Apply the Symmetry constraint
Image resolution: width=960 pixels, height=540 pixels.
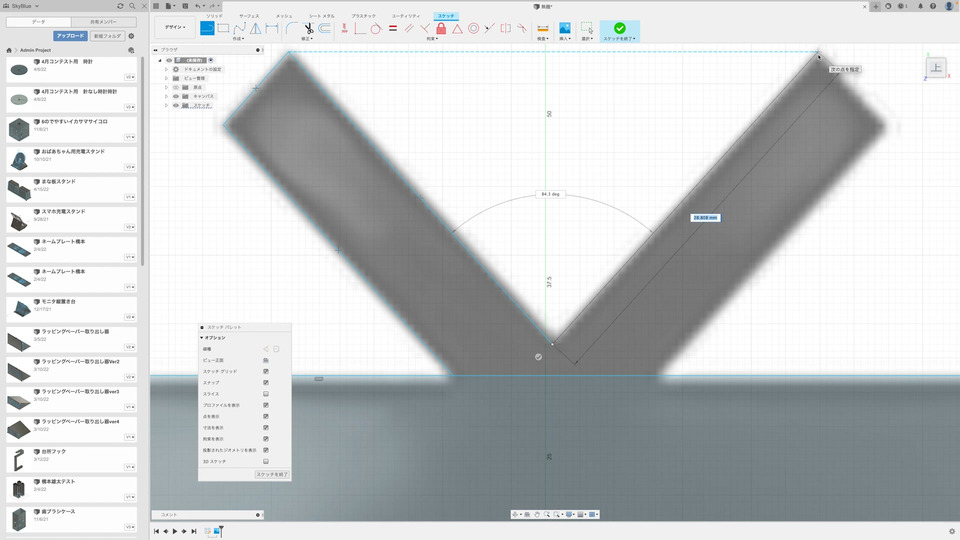click(506, 28)
